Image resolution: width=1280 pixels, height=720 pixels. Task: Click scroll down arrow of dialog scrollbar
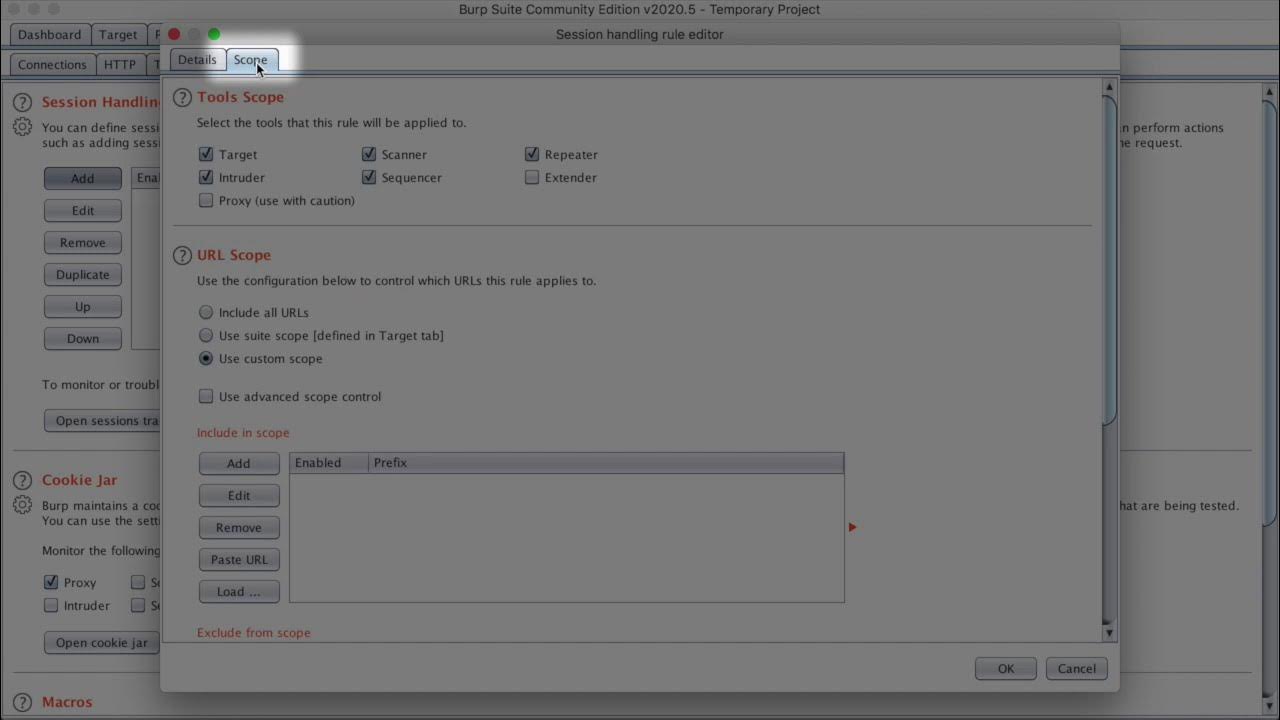(x=1108, y=633)
